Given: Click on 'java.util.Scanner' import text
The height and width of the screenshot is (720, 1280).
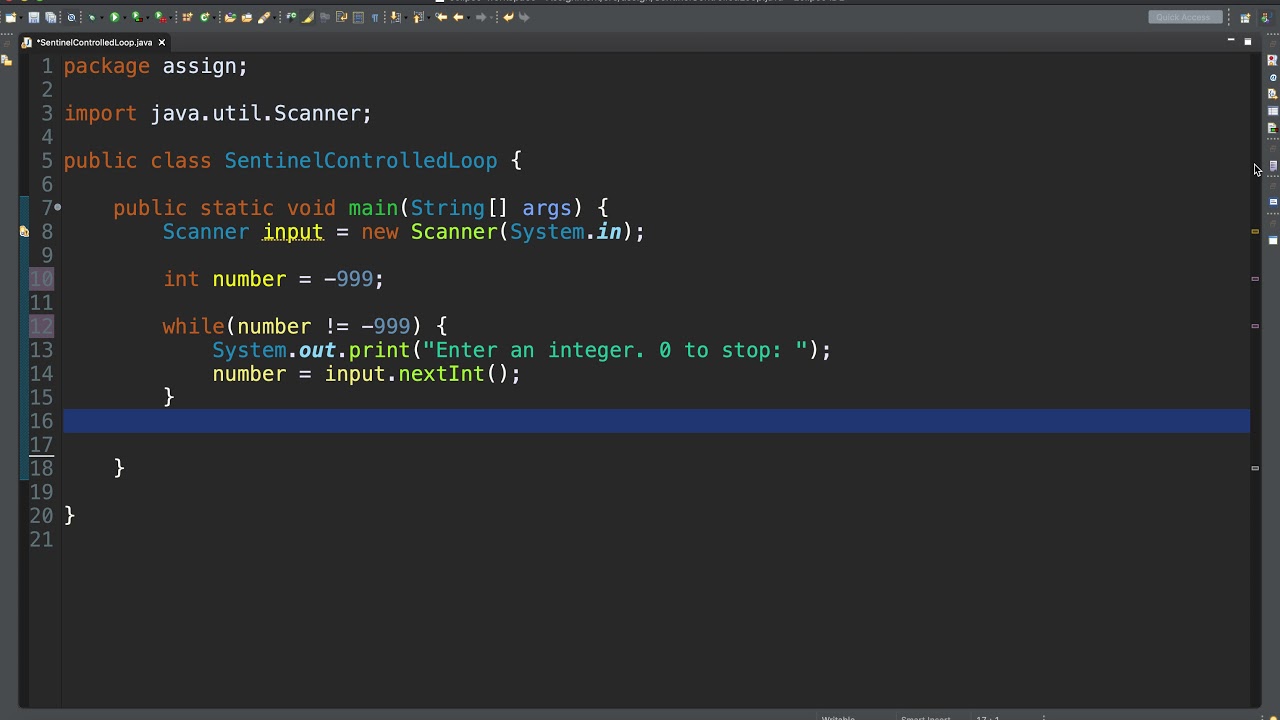Looking at the screenshot, I should 256,113.
